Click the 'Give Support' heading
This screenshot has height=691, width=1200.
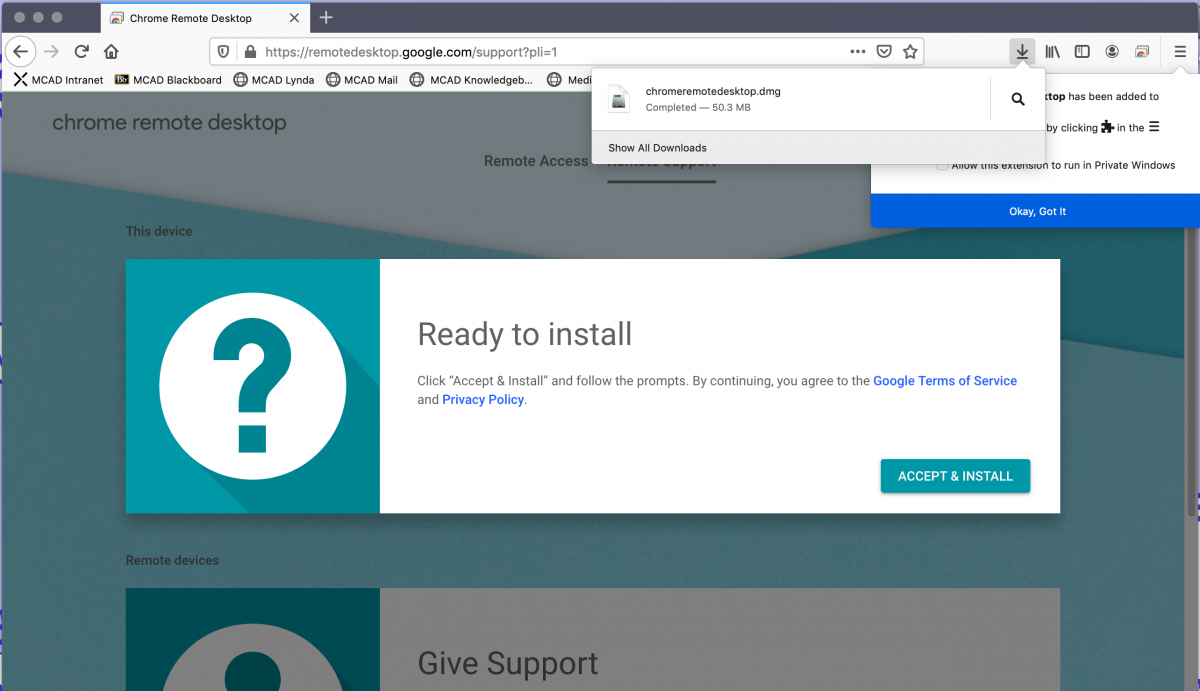click(x=508, y=663)
